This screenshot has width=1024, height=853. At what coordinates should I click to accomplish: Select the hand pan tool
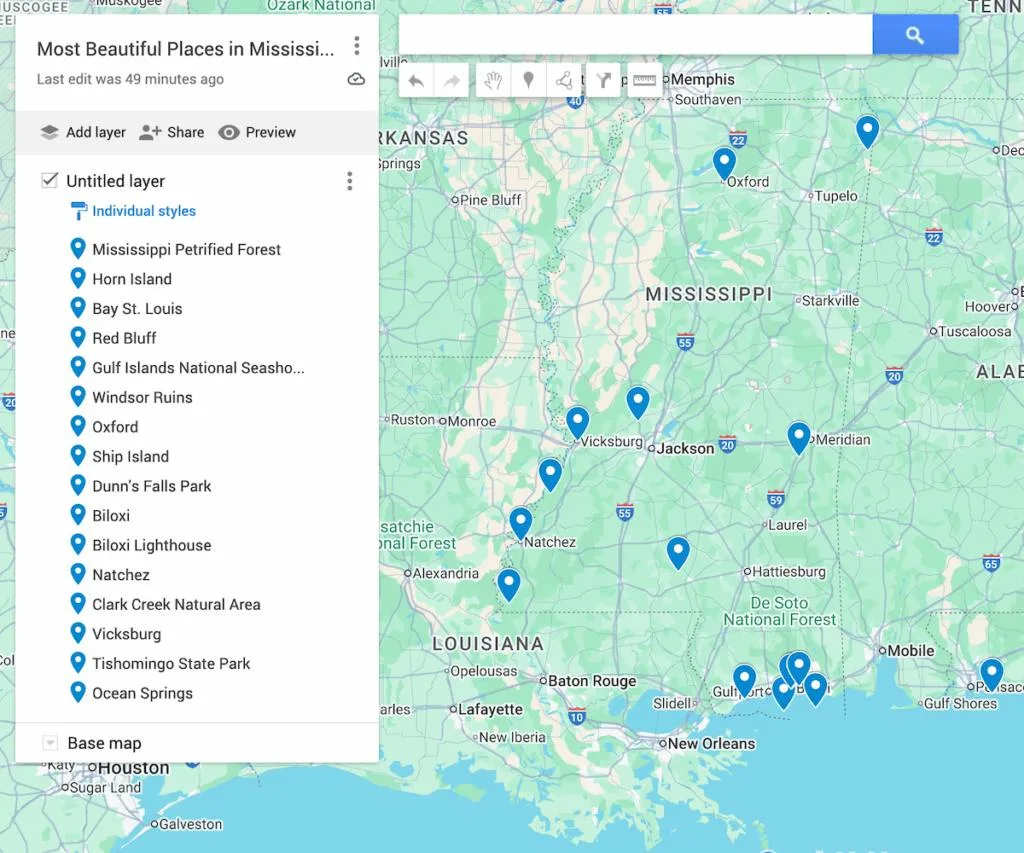tap(493, 81)
